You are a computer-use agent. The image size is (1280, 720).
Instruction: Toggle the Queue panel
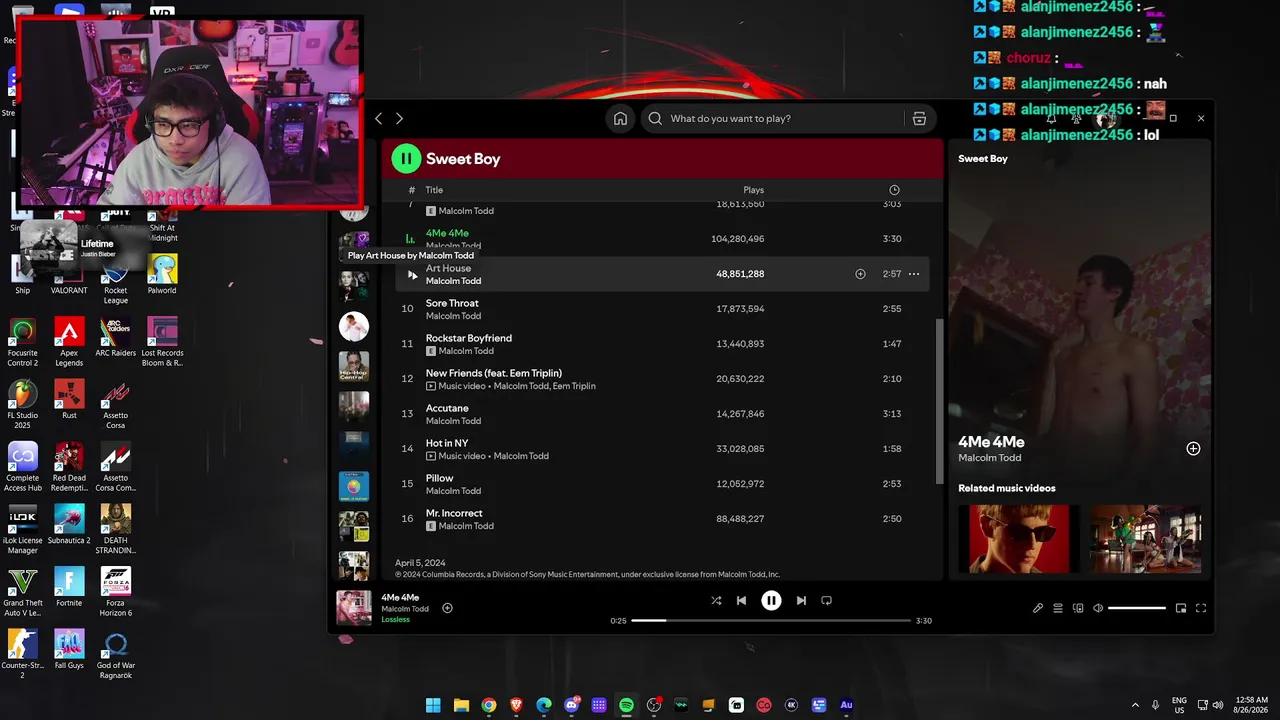(x=1058, y=608)
